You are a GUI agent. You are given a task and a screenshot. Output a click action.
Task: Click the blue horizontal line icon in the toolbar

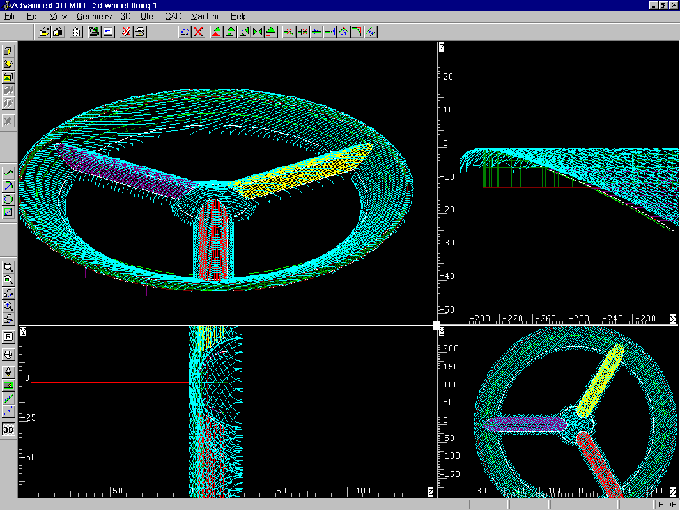(317, 32)
